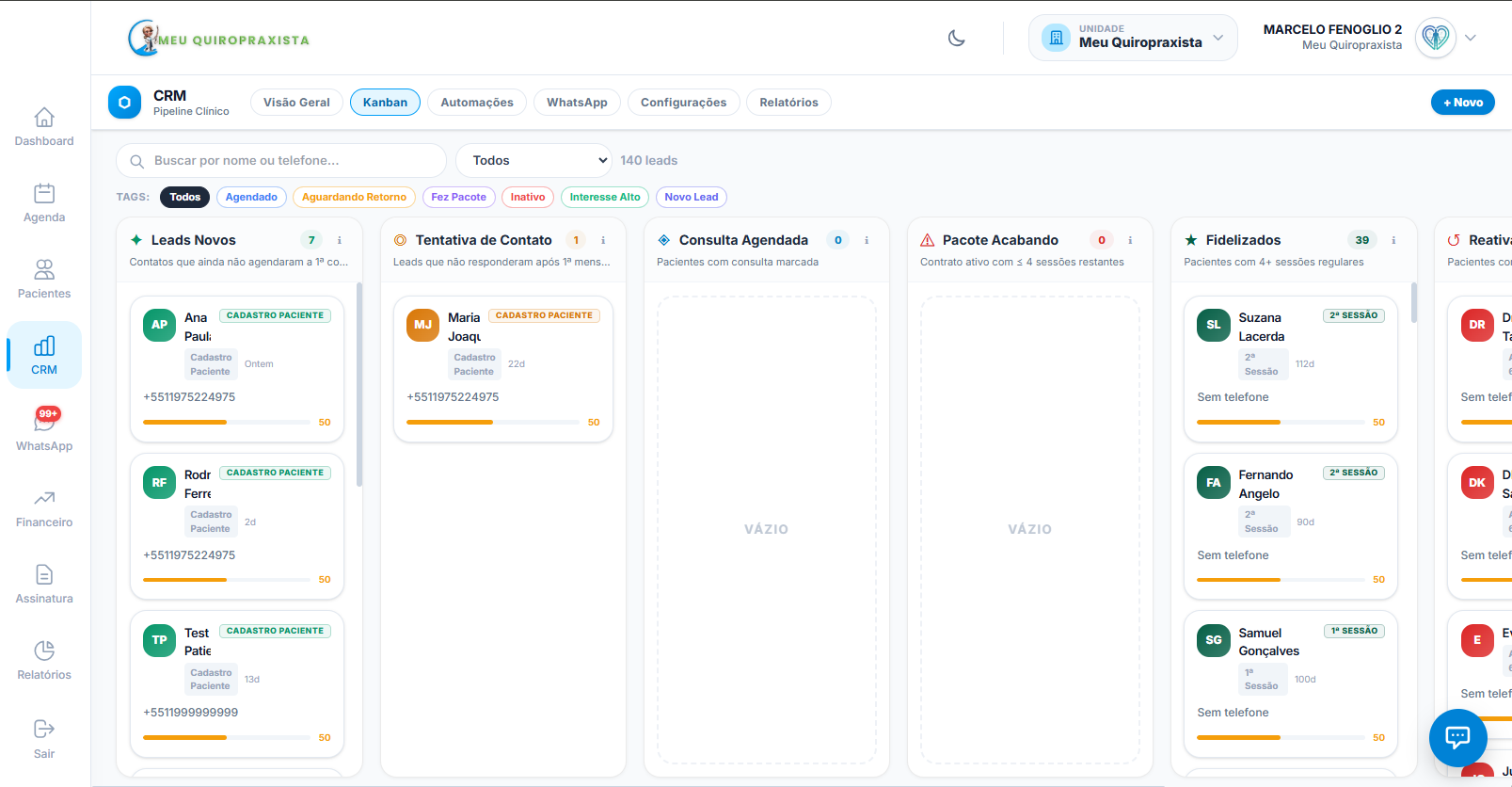Click Fernando Angelo name text
The height and width of the screenshot is (787, 1512).
click(x=1265, y=484)
